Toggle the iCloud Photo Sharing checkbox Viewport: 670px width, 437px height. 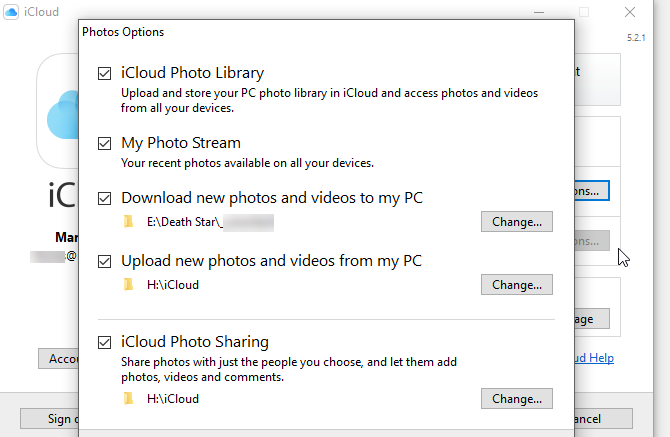(106, 342)
